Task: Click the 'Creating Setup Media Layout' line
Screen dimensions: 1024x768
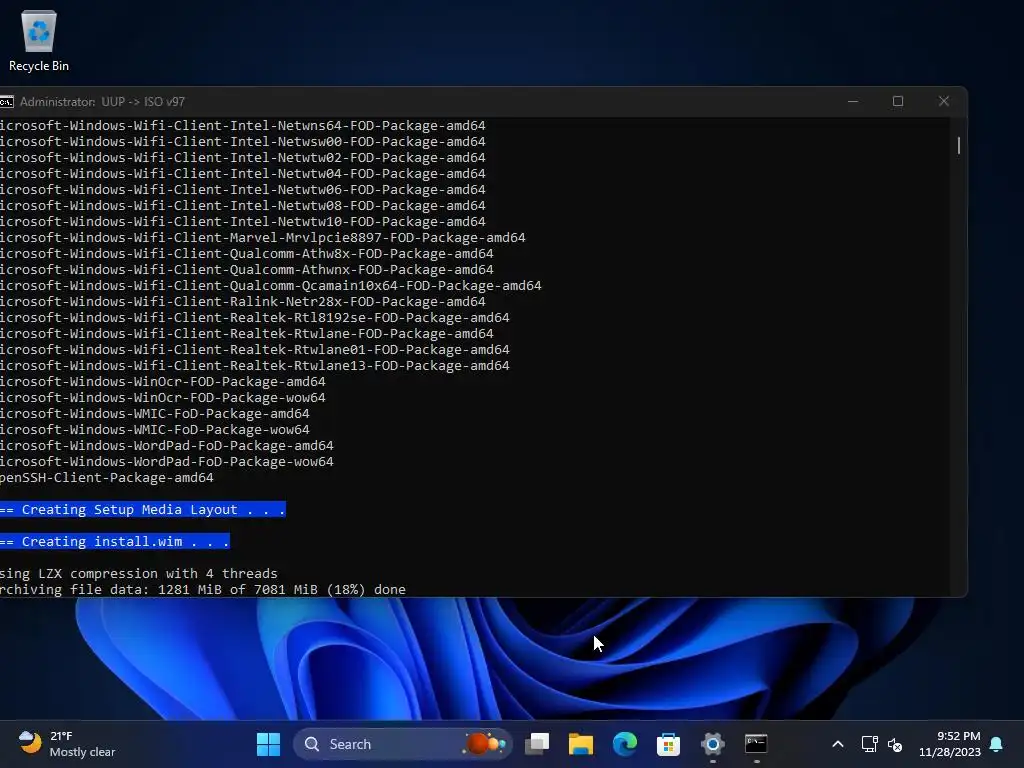Action: point(142,509)
